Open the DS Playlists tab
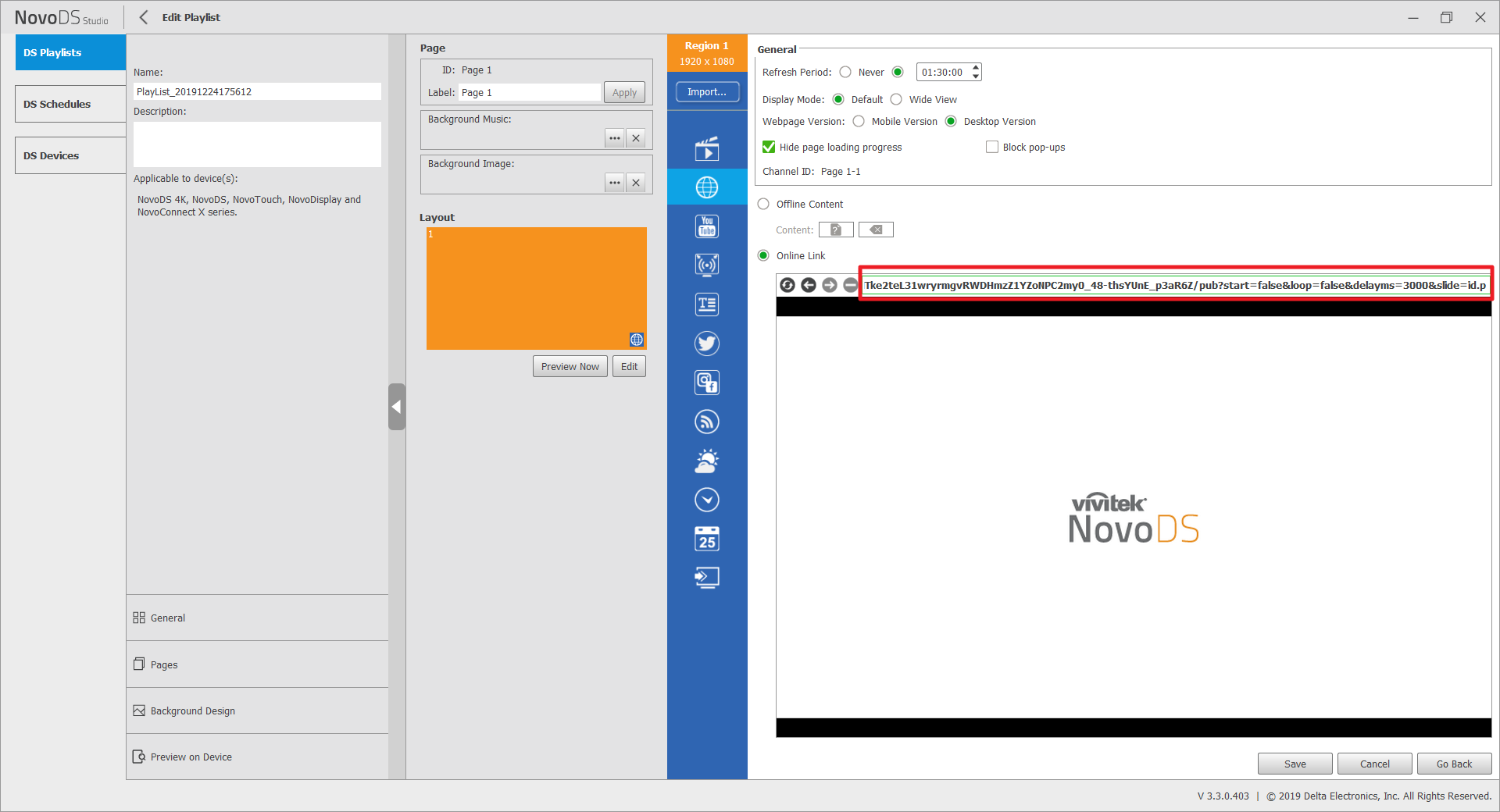 [x=70, y=52]
